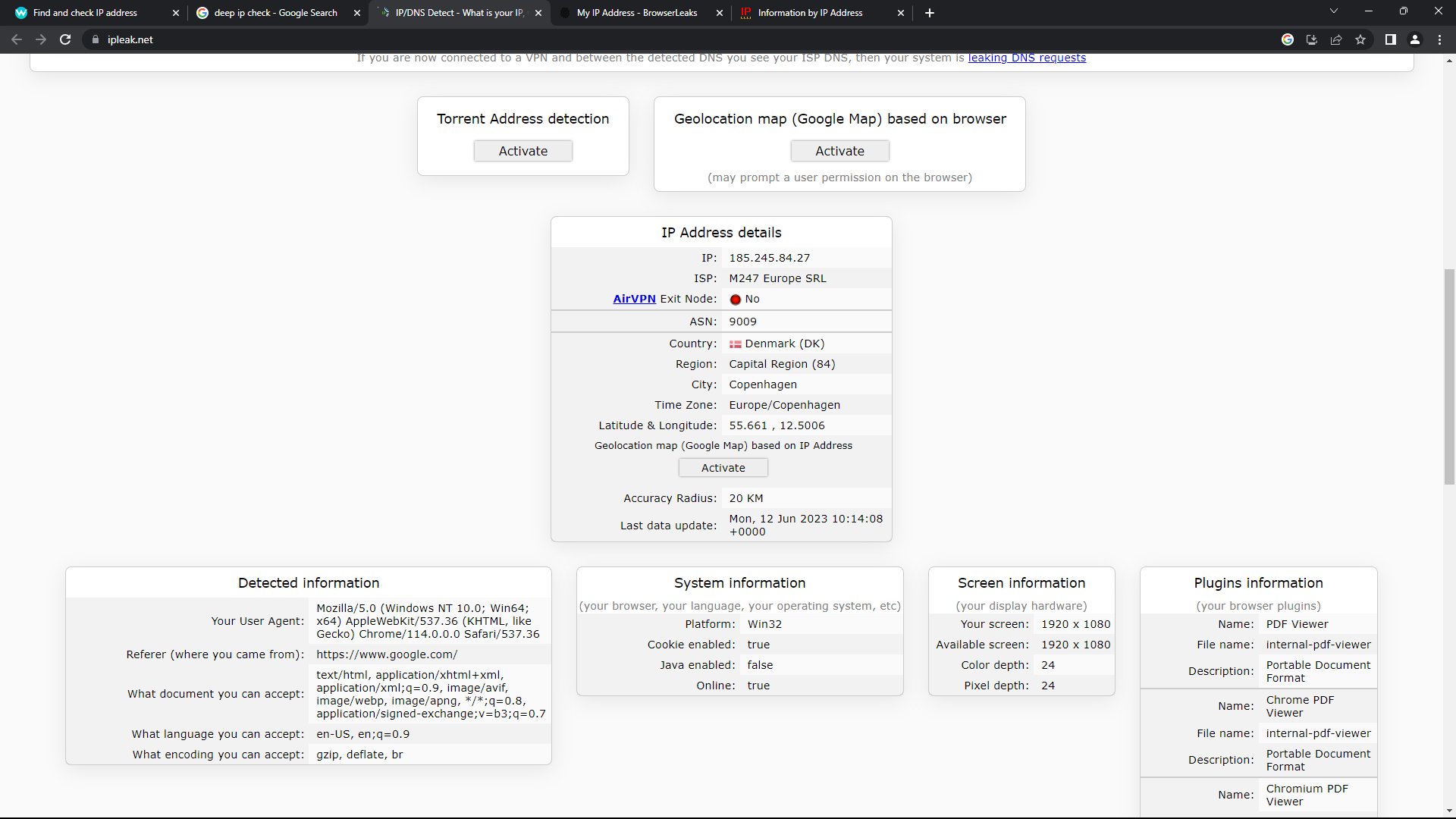
Task: Toggle the browser side panel icon
Action: pyautogui.click(x=1391, y=39)
